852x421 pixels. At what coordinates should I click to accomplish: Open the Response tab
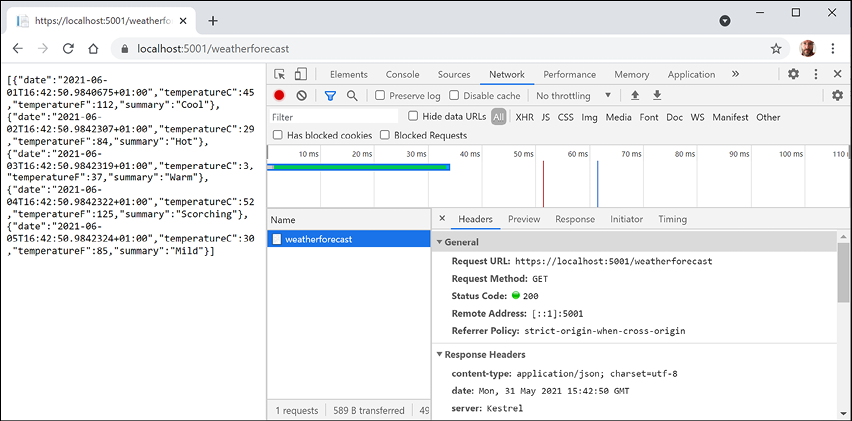[x=574, y=219]
